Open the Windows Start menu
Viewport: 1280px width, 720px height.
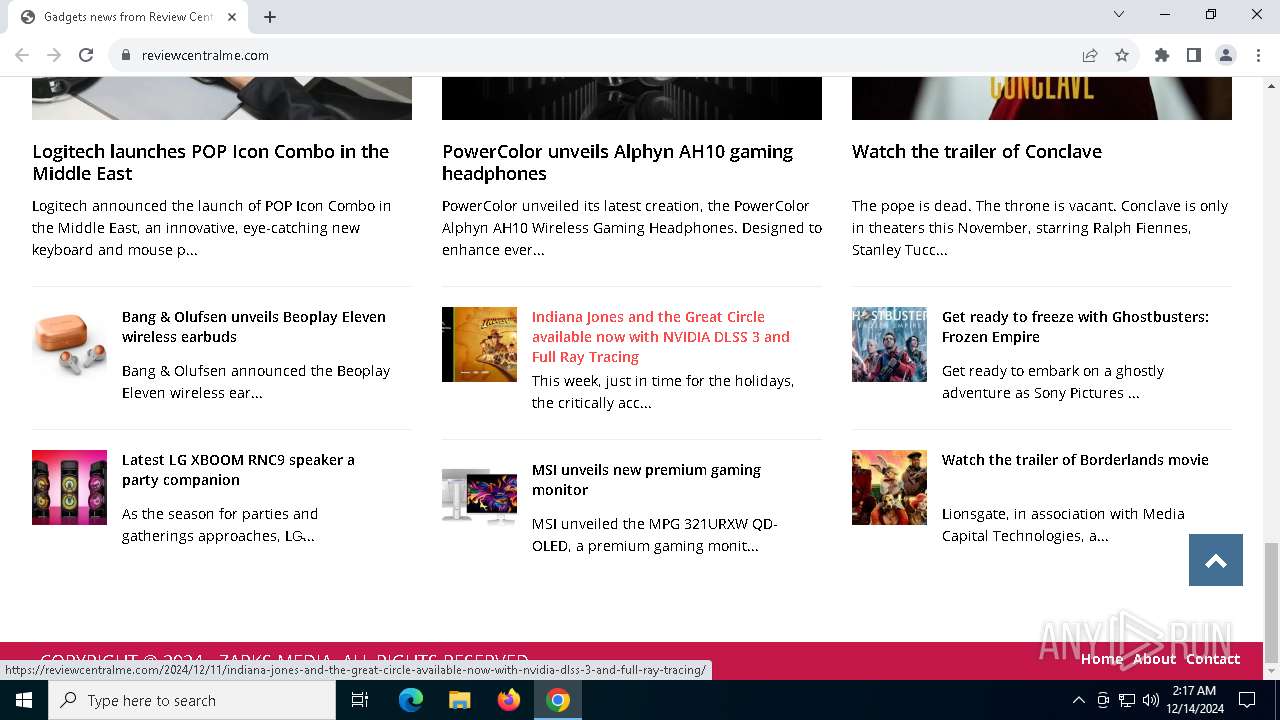click(x=24, y=700)
